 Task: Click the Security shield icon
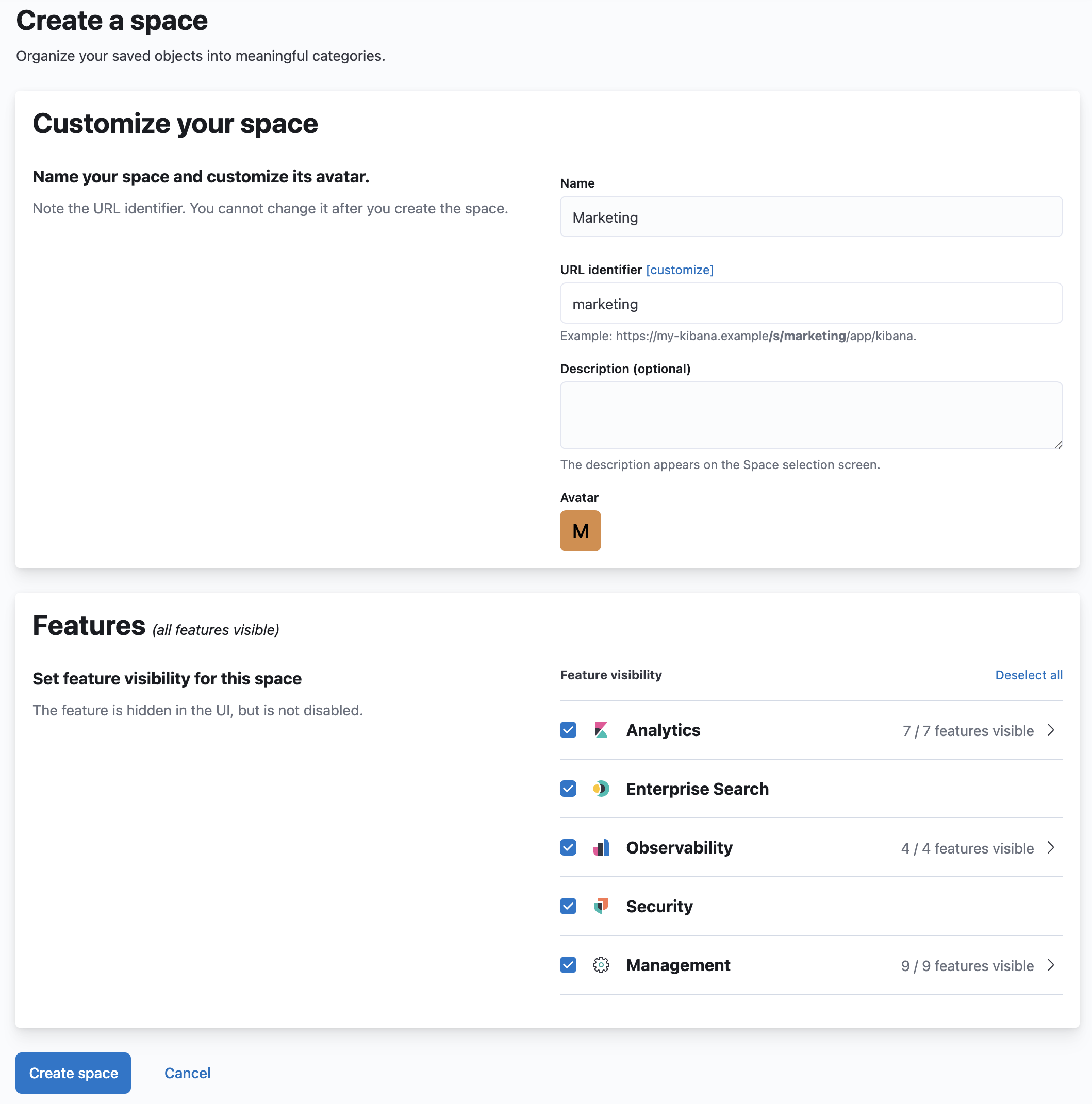pyautogui.click(x=601, y=906)
